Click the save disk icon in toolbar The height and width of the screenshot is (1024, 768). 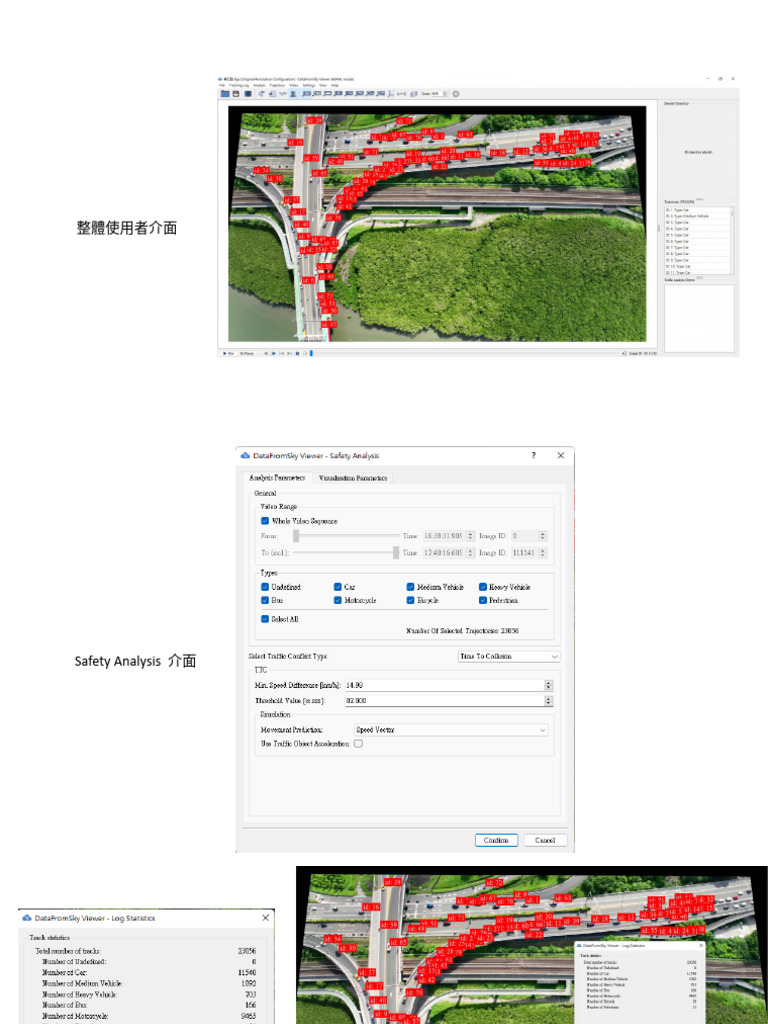point(236,93)
